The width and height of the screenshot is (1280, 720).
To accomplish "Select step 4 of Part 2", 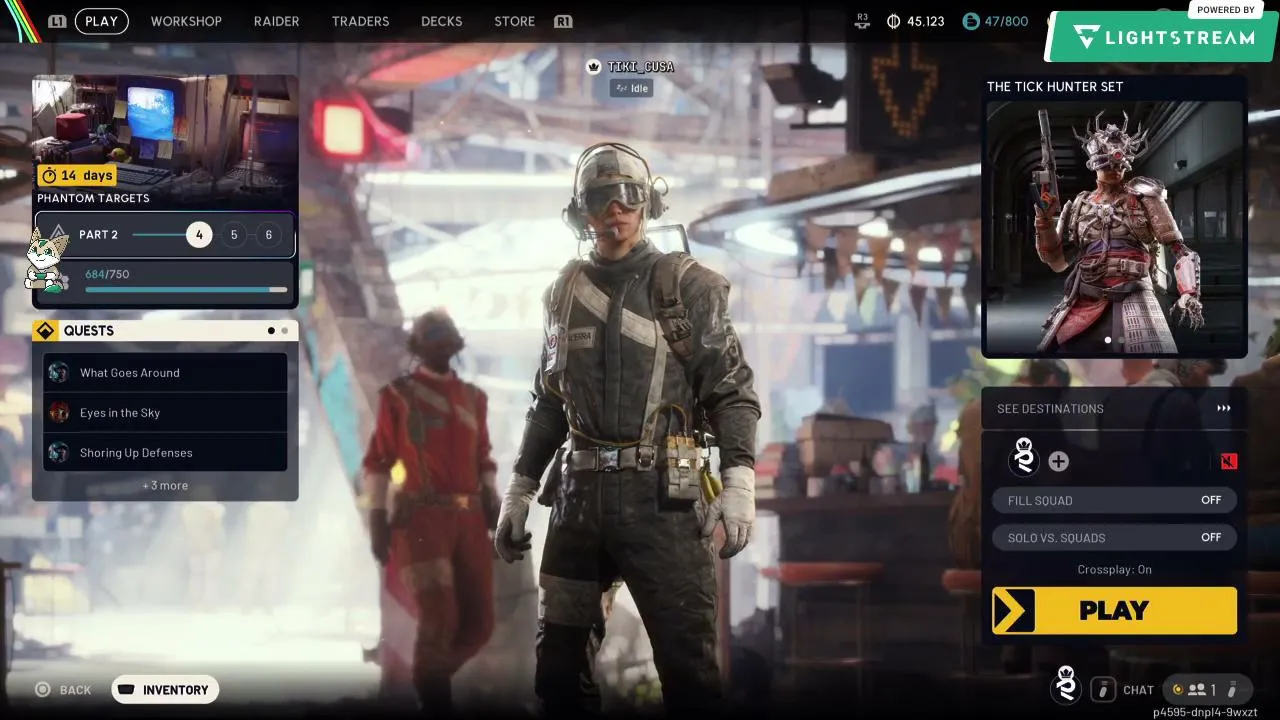I will pyautogui.click(x=199, y=235).
